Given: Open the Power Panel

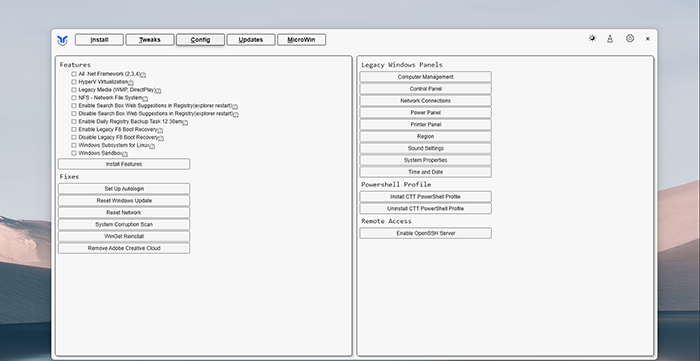Looking at the screenshot, I should click(425, 112).
